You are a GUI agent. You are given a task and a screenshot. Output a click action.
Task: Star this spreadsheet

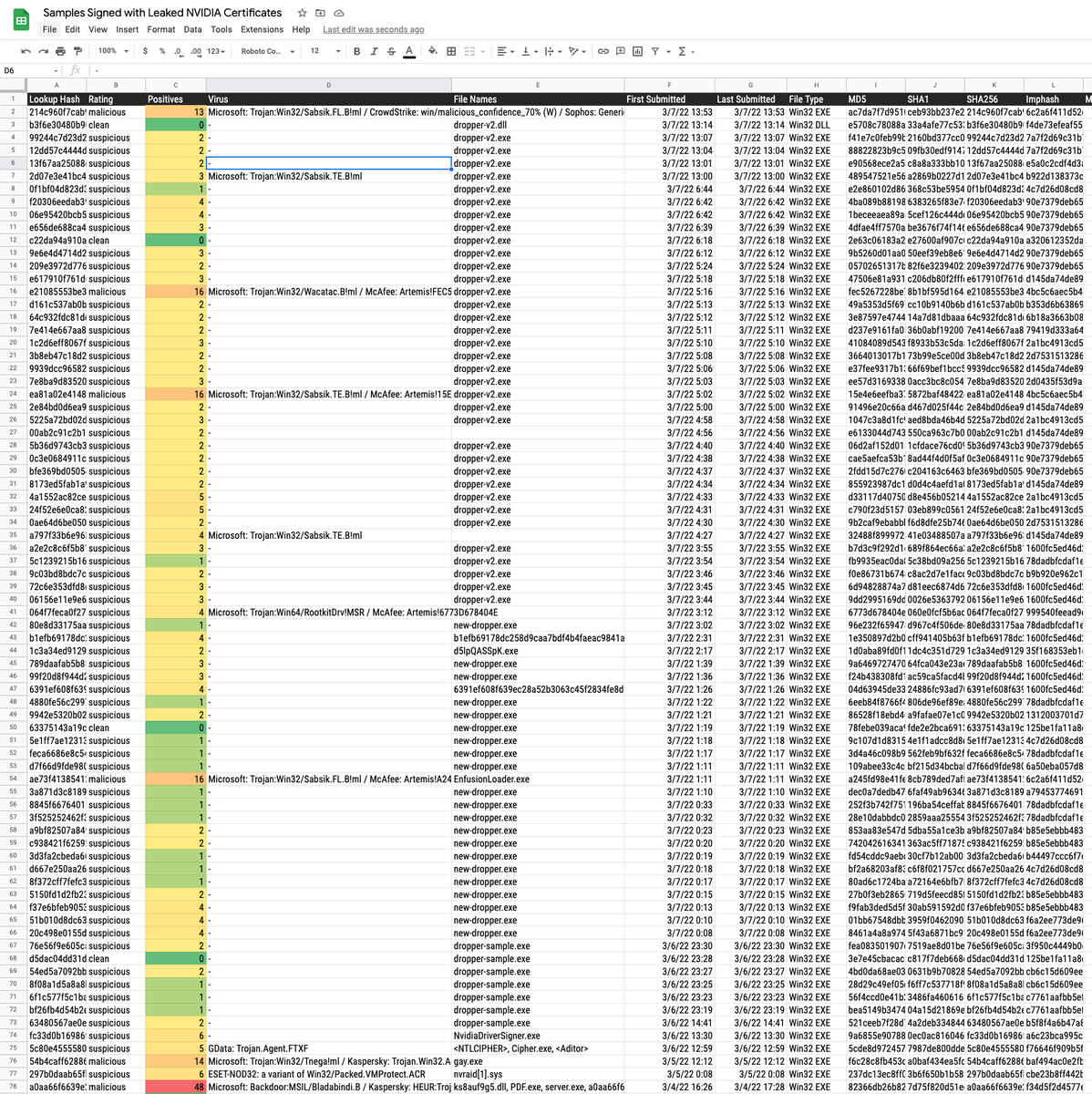(303, 13)
